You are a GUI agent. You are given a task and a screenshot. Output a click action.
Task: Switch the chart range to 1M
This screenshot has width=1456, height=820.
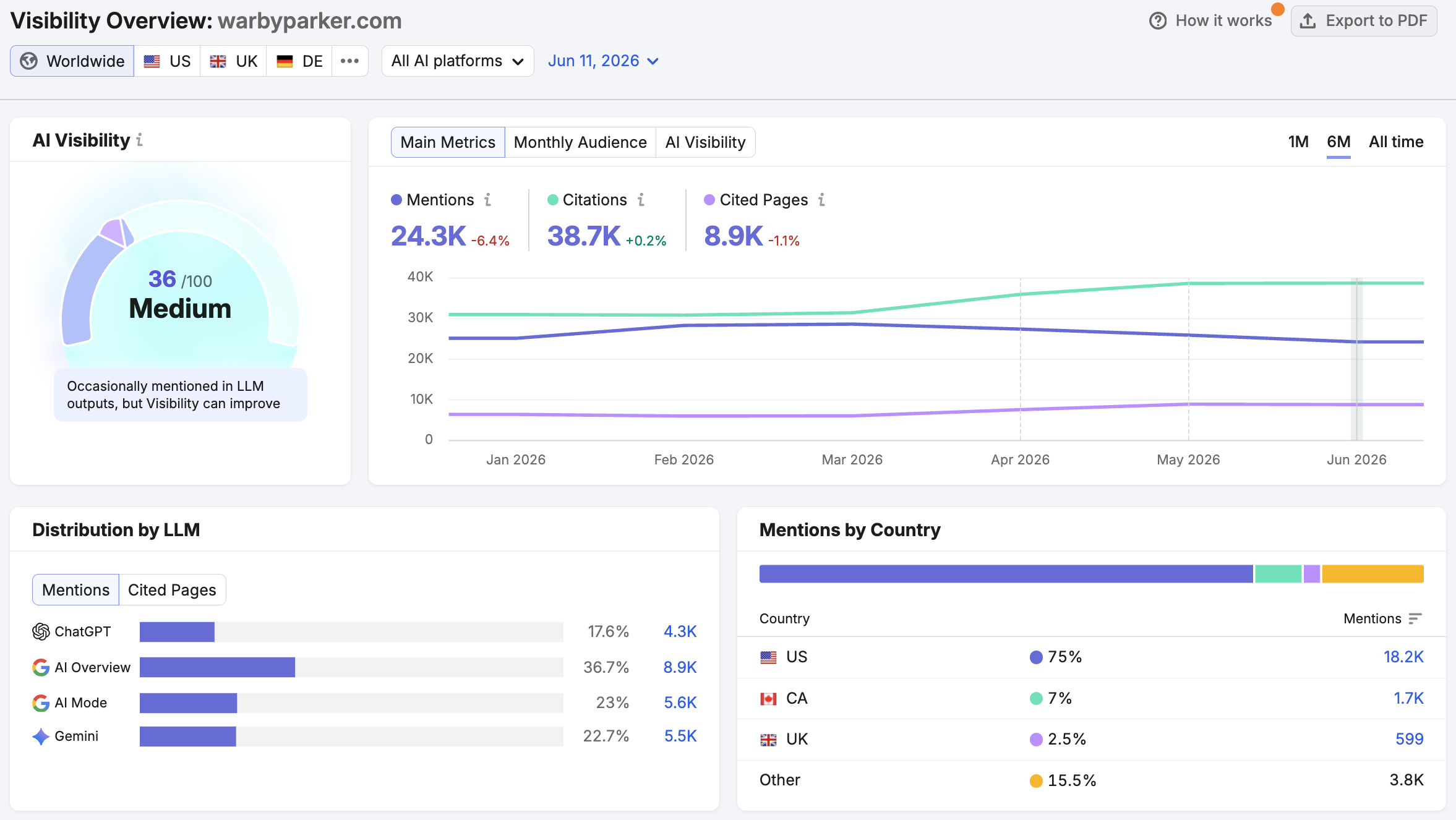click(1298, 142)
